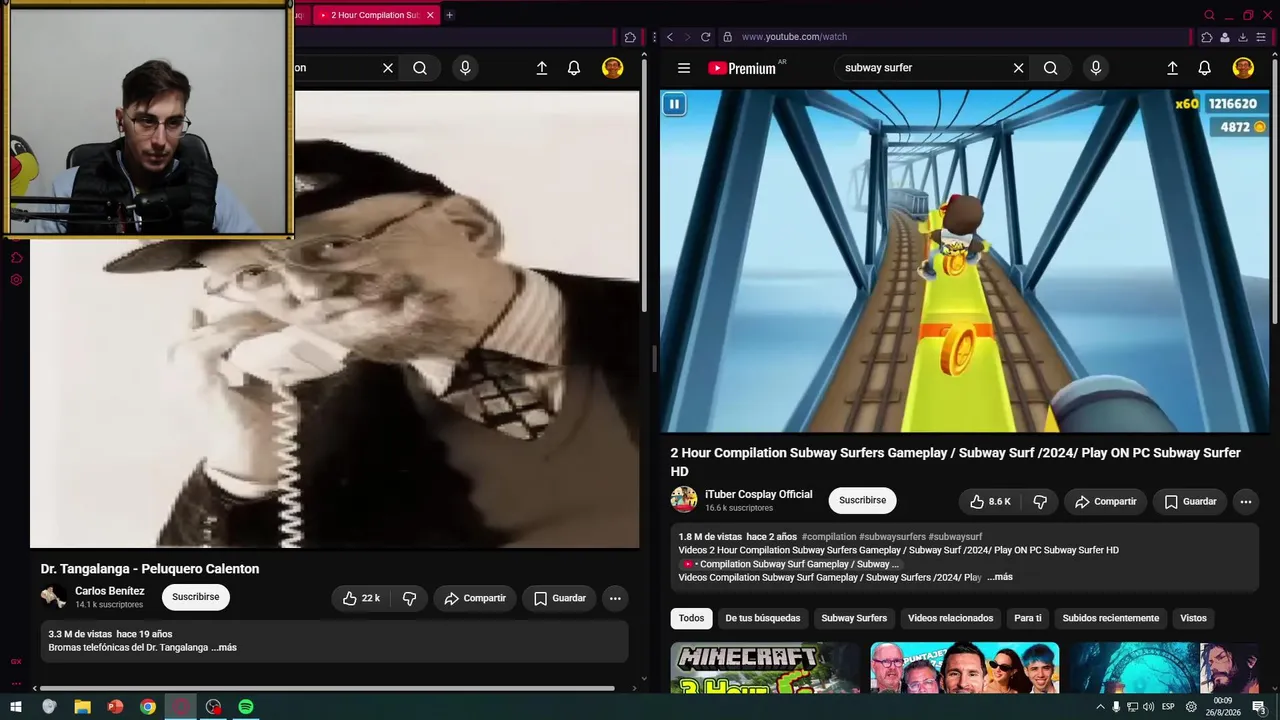Go to YouTube Premium home logo
The image size is (1280, 720).
(x=742, y=68)
